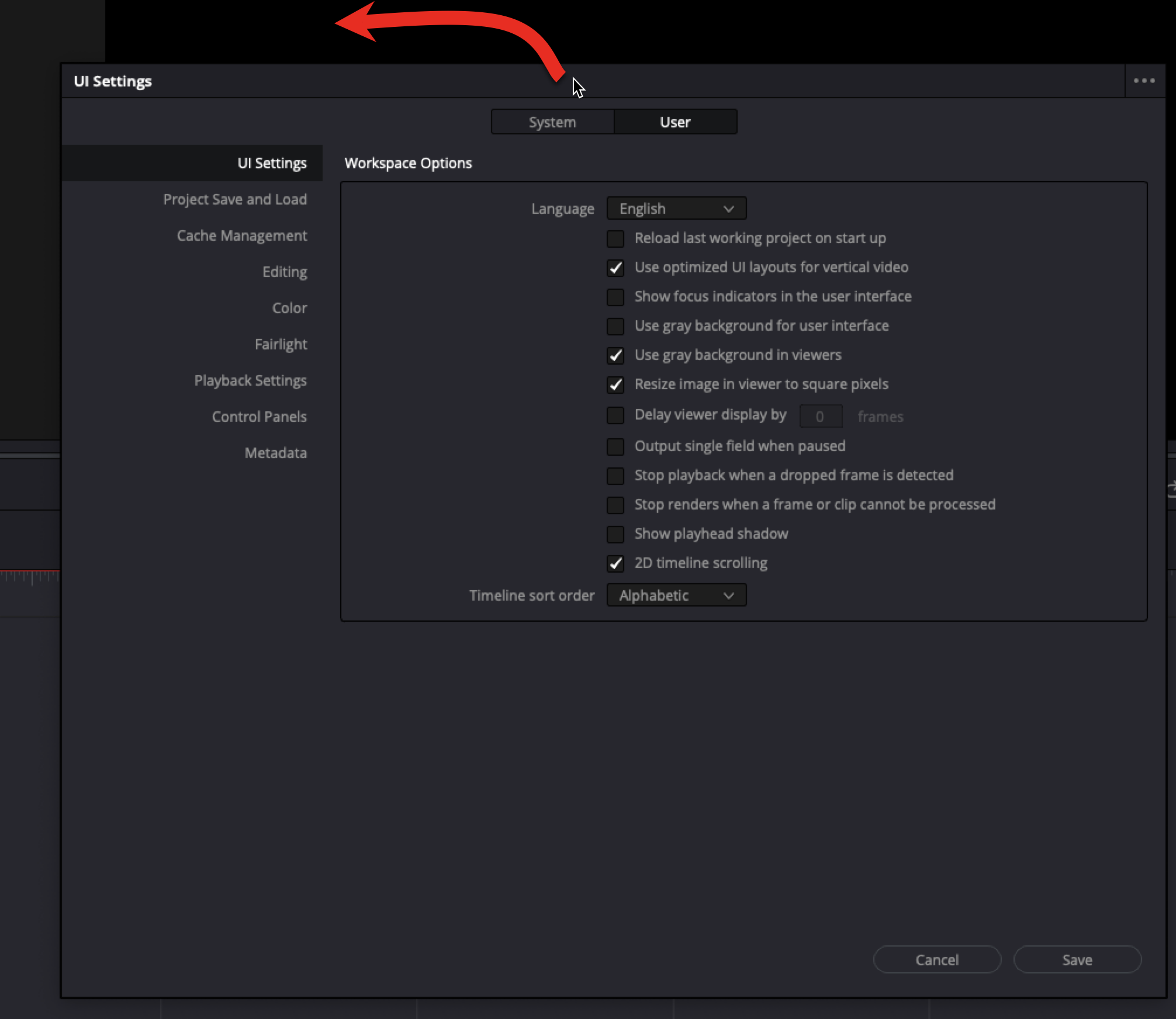
Task: Click the delay frames number field
Action: tap(820, 417)
